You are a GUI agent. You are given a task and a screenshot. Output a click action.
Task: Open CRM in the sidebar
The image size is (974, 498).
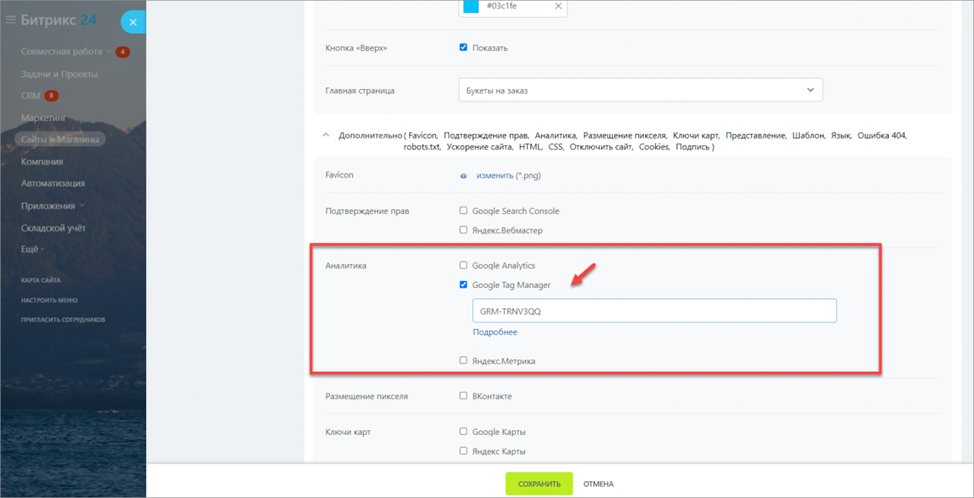coord(30,96)
